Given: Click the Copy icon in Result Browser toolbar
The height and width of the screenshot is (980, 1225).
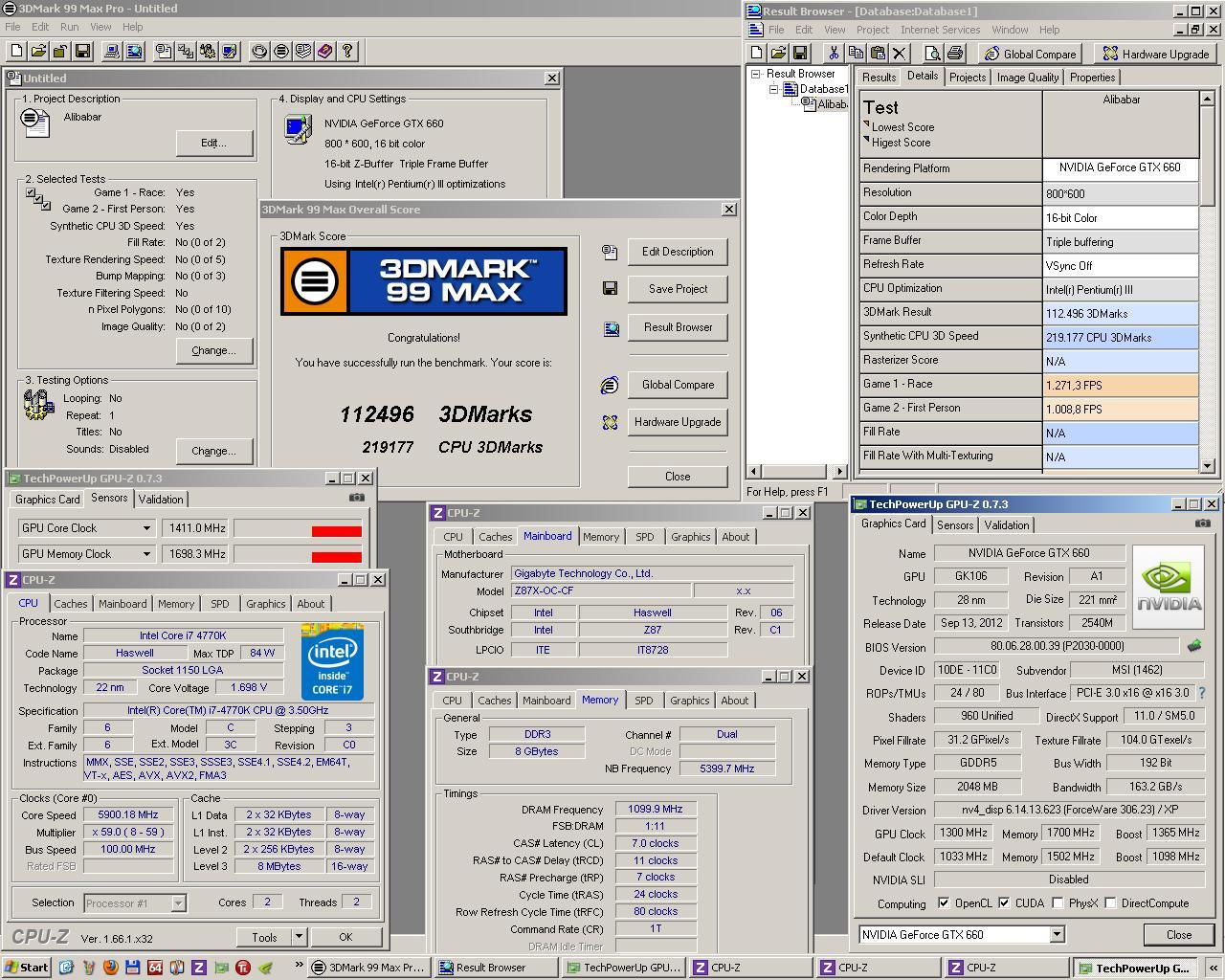Looking at the screenshot, I should click(855, 54).
